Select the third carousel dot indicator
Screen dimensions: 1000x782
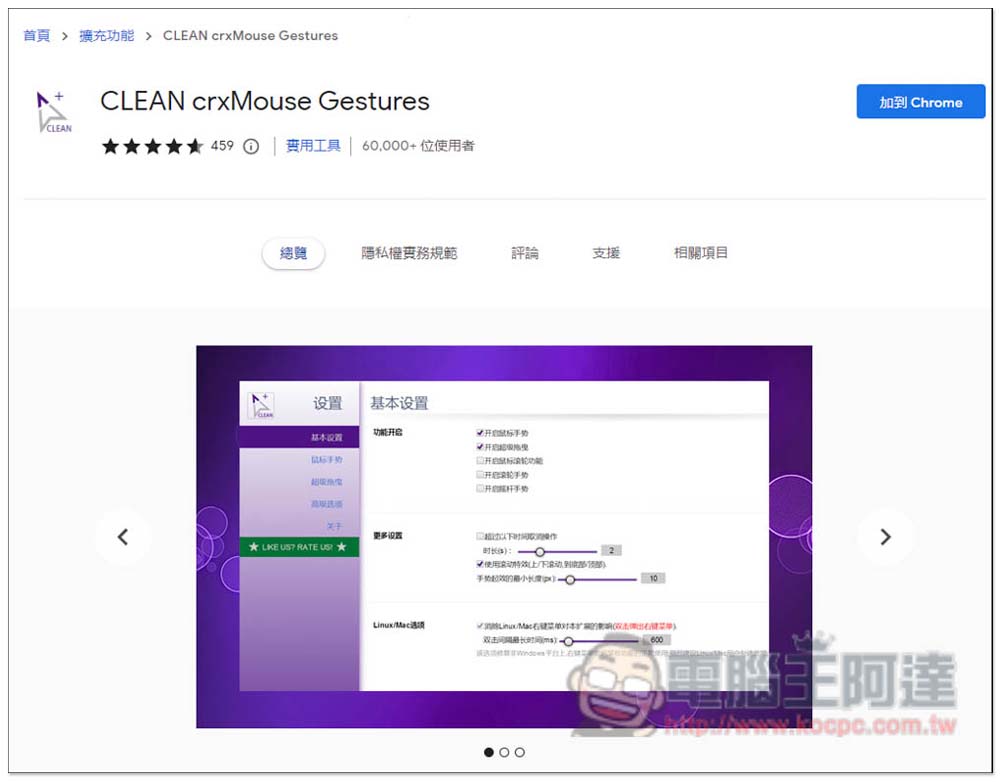coord(520,752)
